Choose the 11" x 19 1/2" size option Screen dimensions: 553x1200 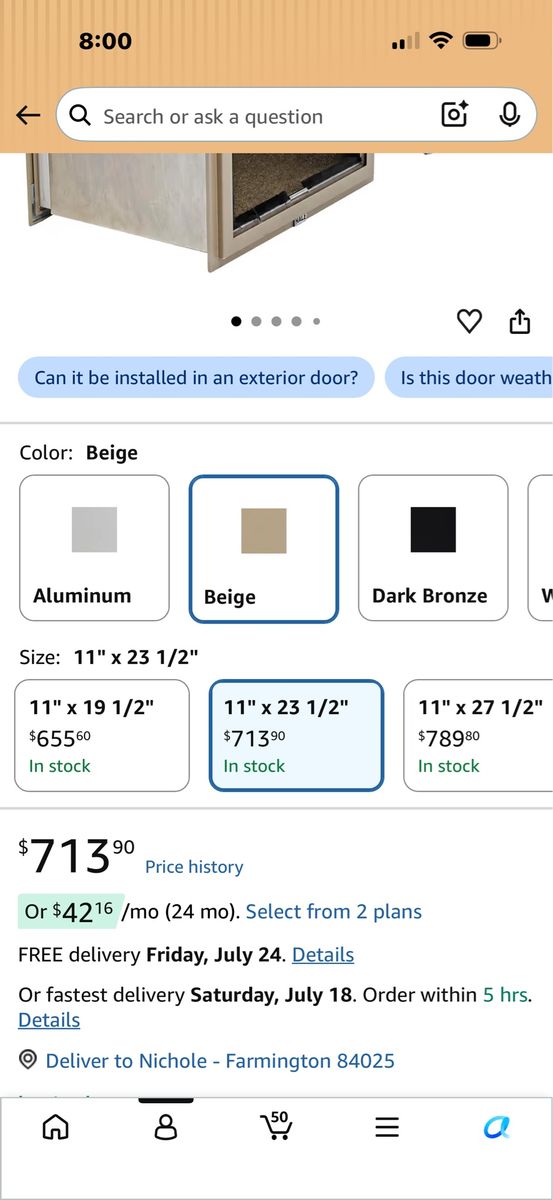(101, 736)
